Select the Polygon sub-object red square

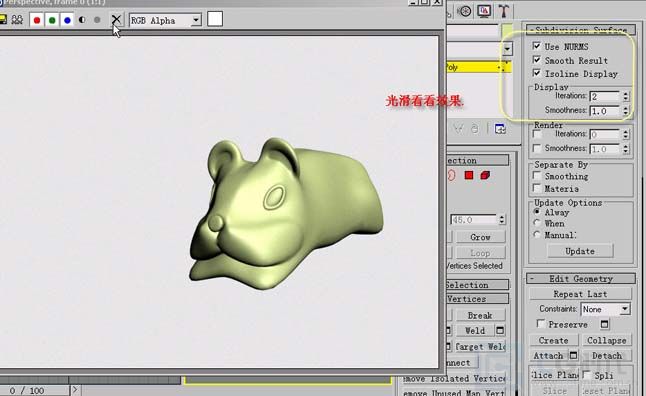click(x=469, y=175)
